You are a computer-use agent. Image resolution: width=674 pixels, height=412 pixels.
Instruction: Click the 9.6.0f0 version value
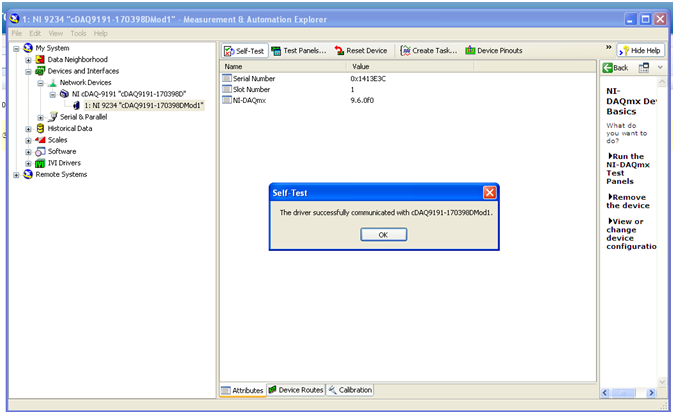[362, 100]
